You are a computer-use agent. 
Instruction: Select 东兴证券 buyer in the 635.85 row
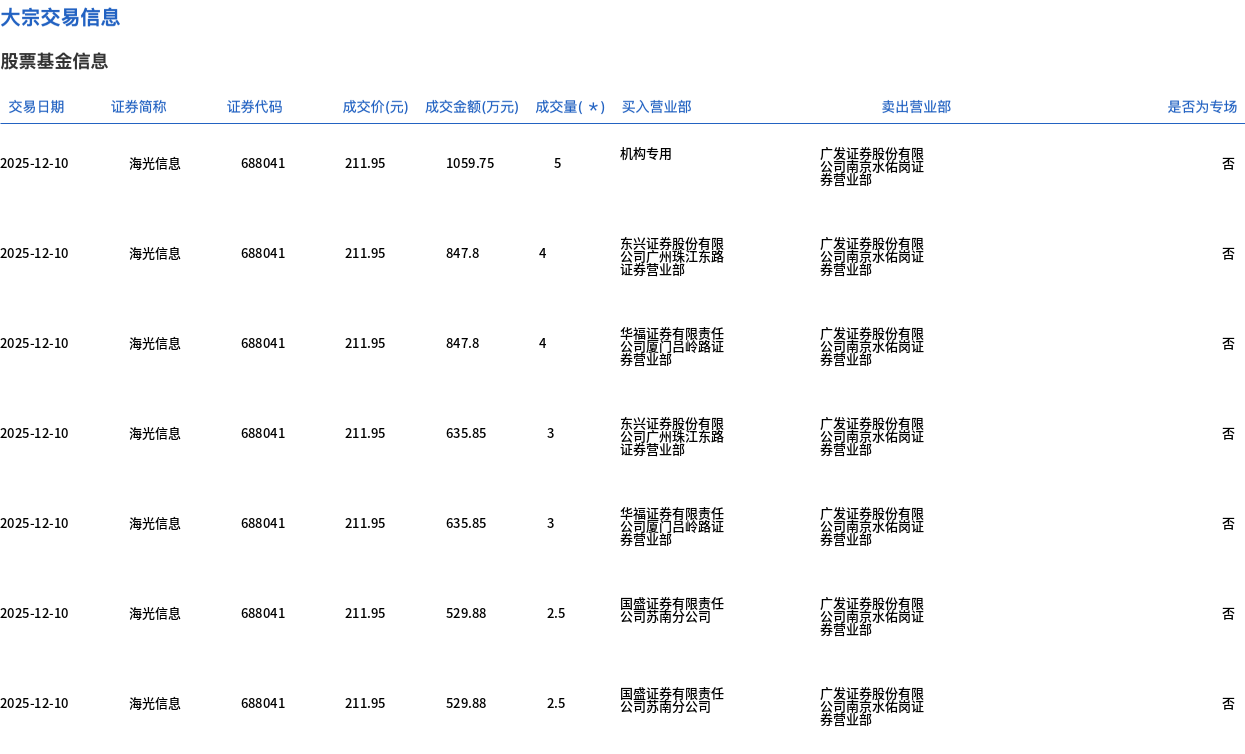point(672,437)
